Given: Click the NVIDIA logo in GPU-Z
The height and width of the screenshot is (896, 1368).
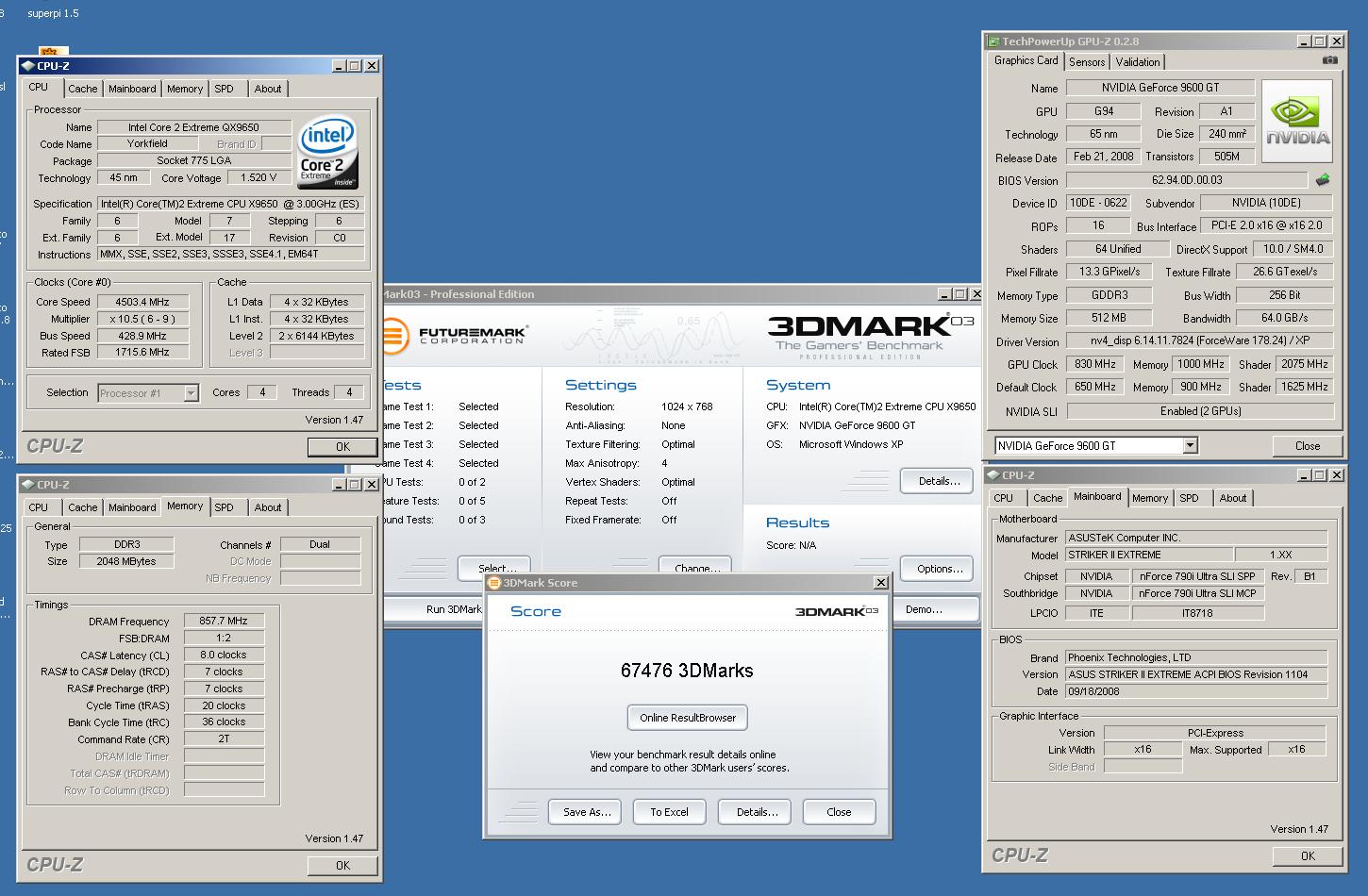Looking at the screenshot, I should point(1298,124).
